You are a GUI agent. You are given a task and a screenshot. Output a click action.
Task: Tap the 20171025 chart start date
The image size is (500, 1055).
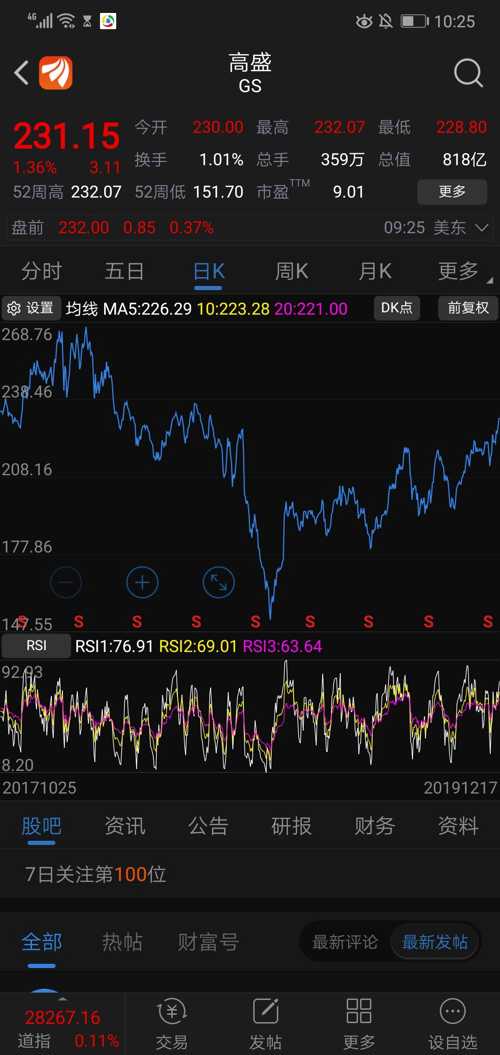click(x=40, y=787)
